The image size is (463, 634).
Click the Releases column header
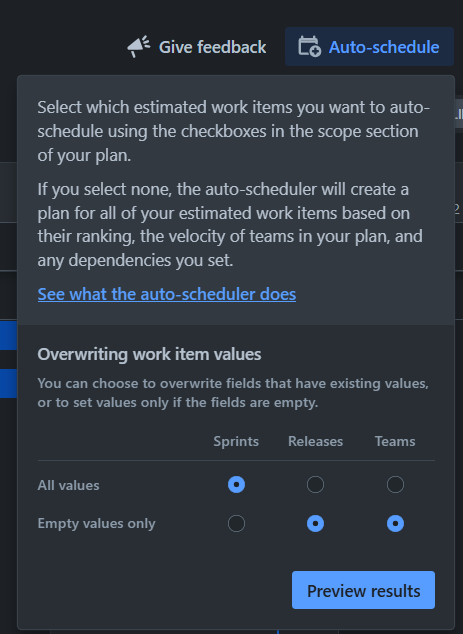click(x=315, y=441)
